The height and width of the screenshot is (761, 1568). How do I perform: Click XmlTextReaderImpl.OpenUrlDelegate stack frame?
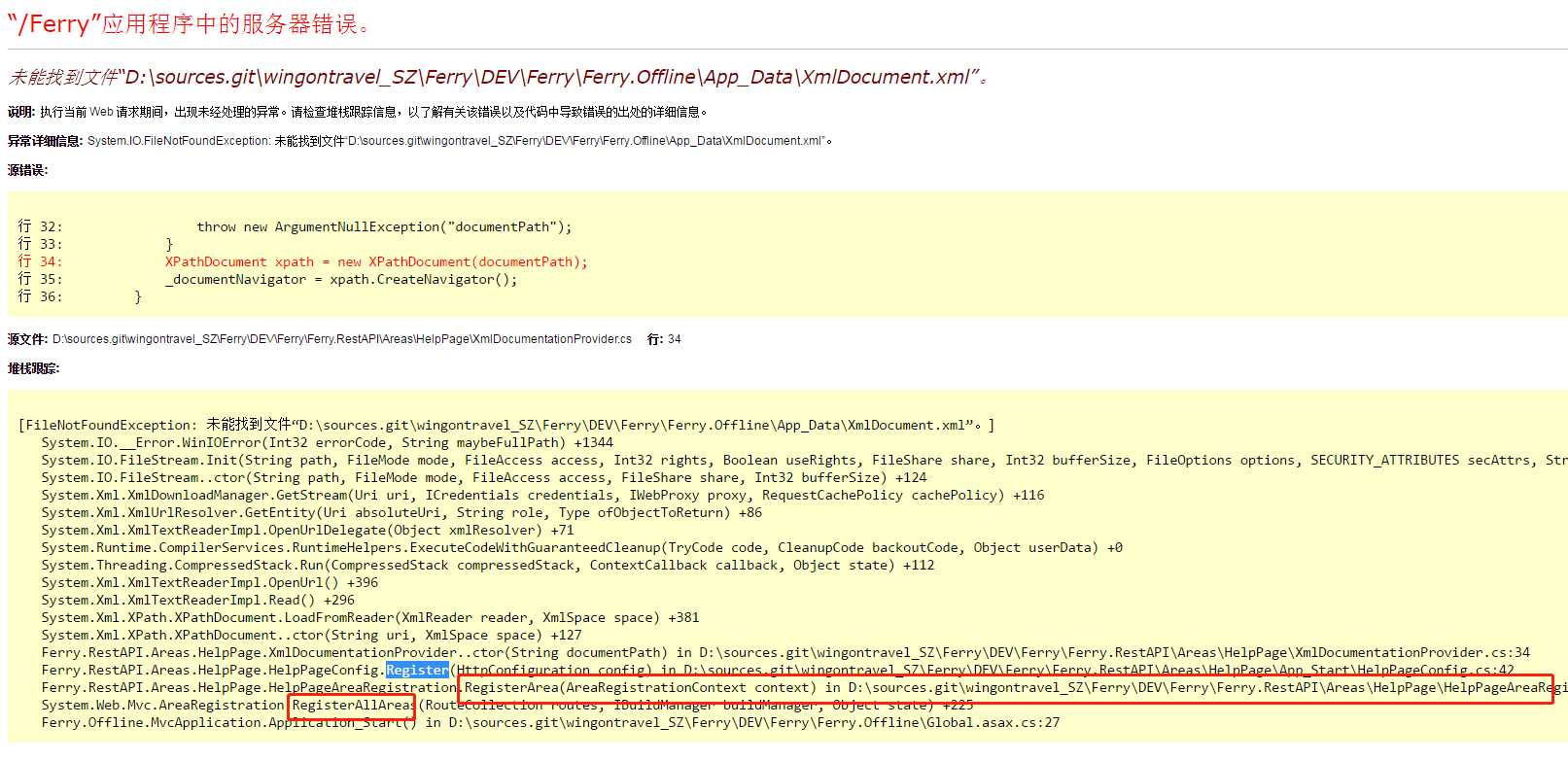pyautogui.click(x=307, y=530)
